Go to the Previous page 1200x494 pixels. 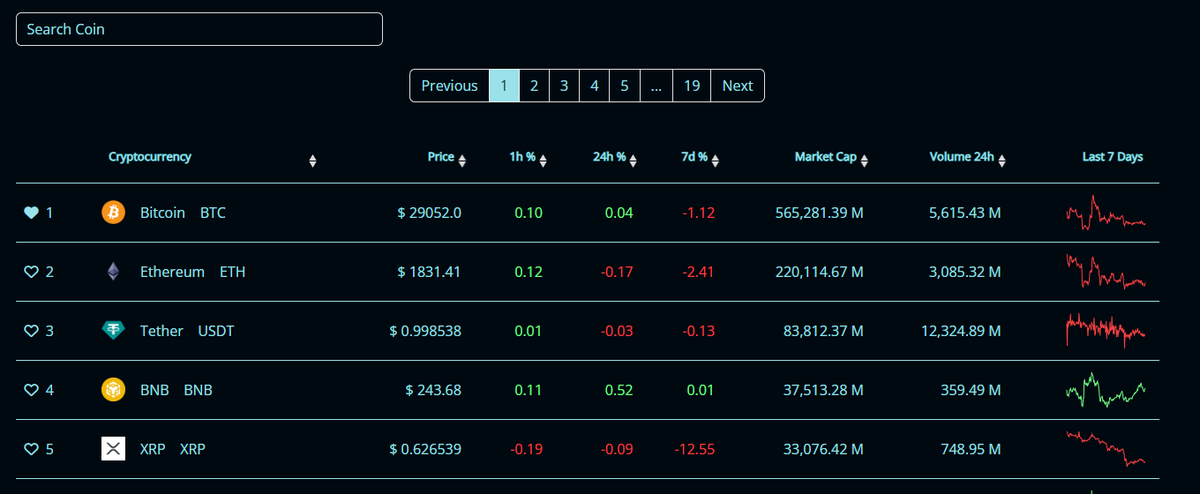pyautogui.click(x=449, y=86)
